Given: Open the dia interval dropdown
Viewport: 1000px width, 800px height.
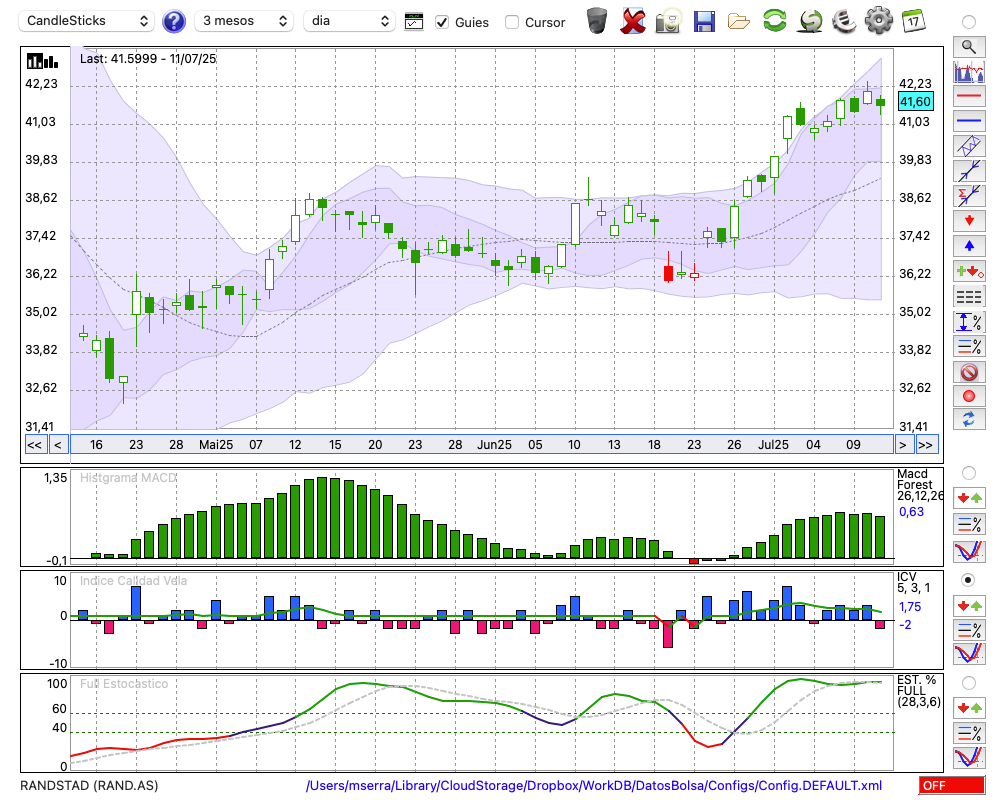Looking at the screenshot, I should point(349,21).
